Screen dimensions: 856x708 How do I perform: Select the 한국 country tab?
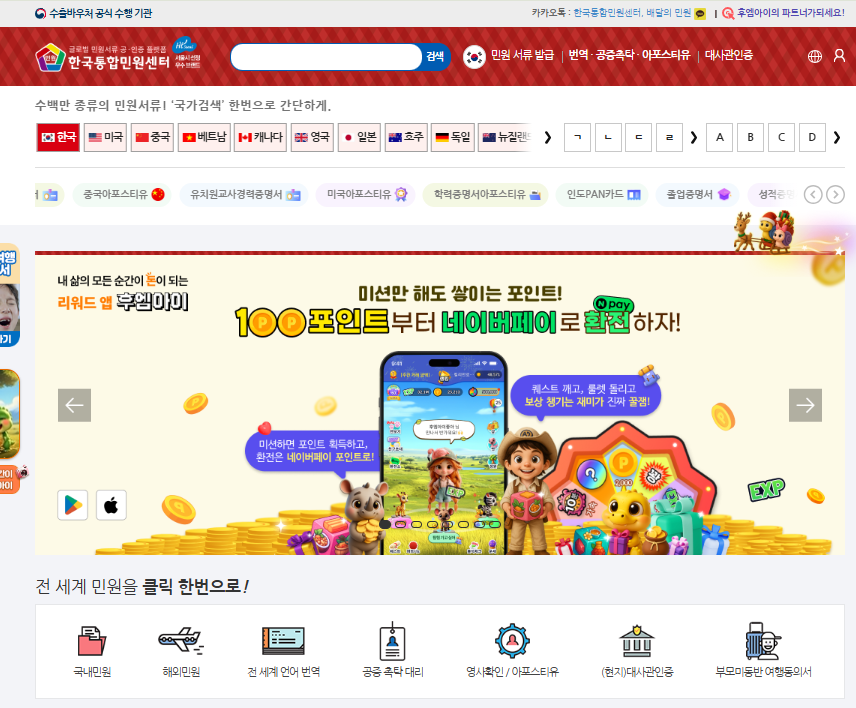click(x=58, y=137)
